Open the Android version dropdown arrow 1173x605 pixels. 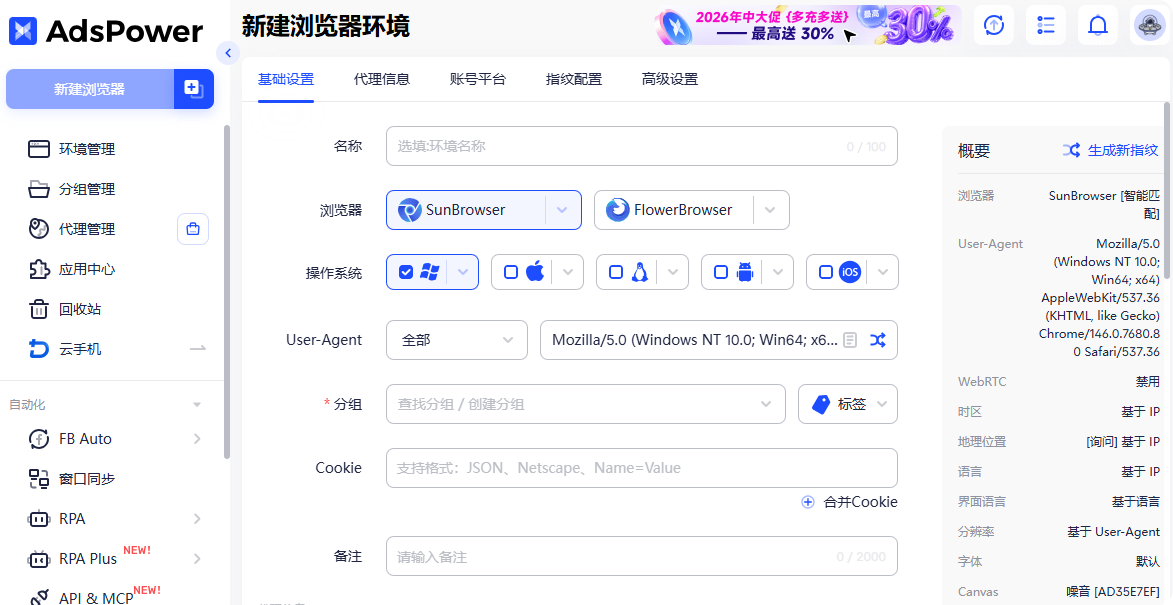(x=778, y=272)
